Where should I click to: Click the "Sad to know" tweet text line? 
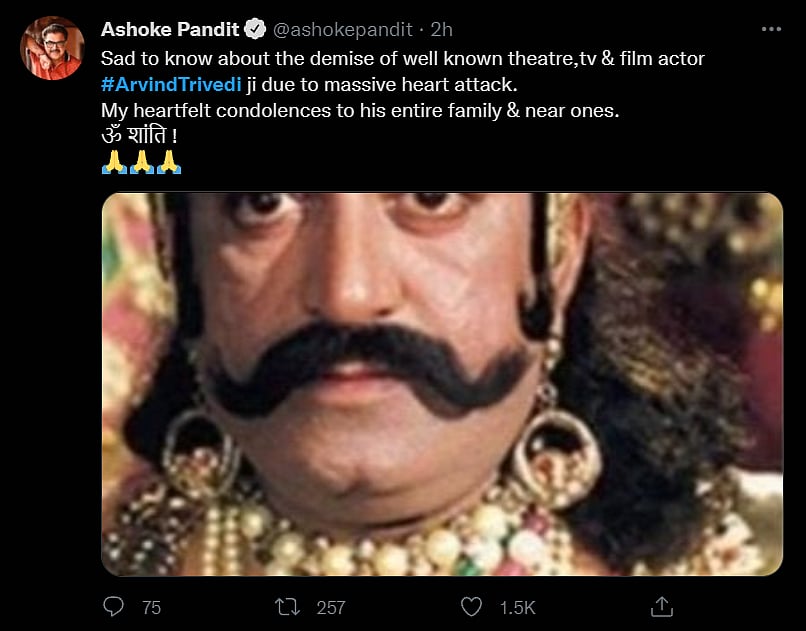[403, 59]
